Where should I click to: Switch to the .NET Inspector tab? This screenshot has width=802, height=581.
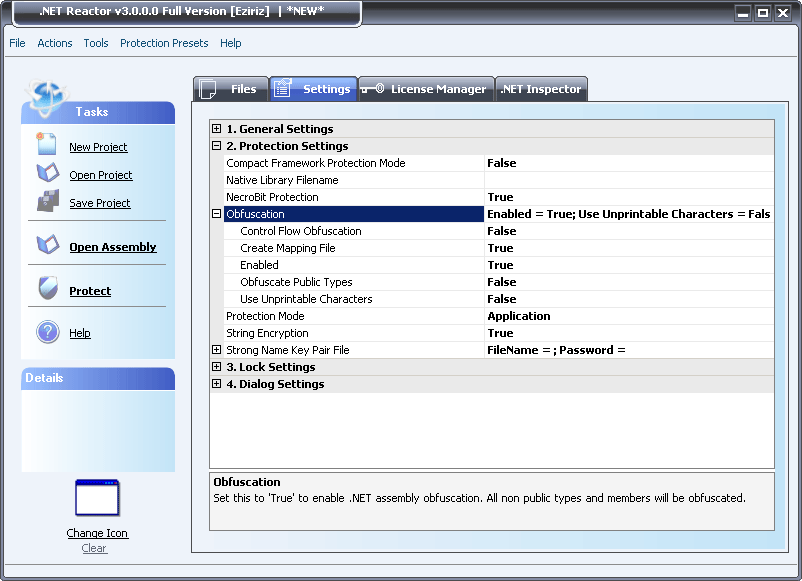click(541, 89)
